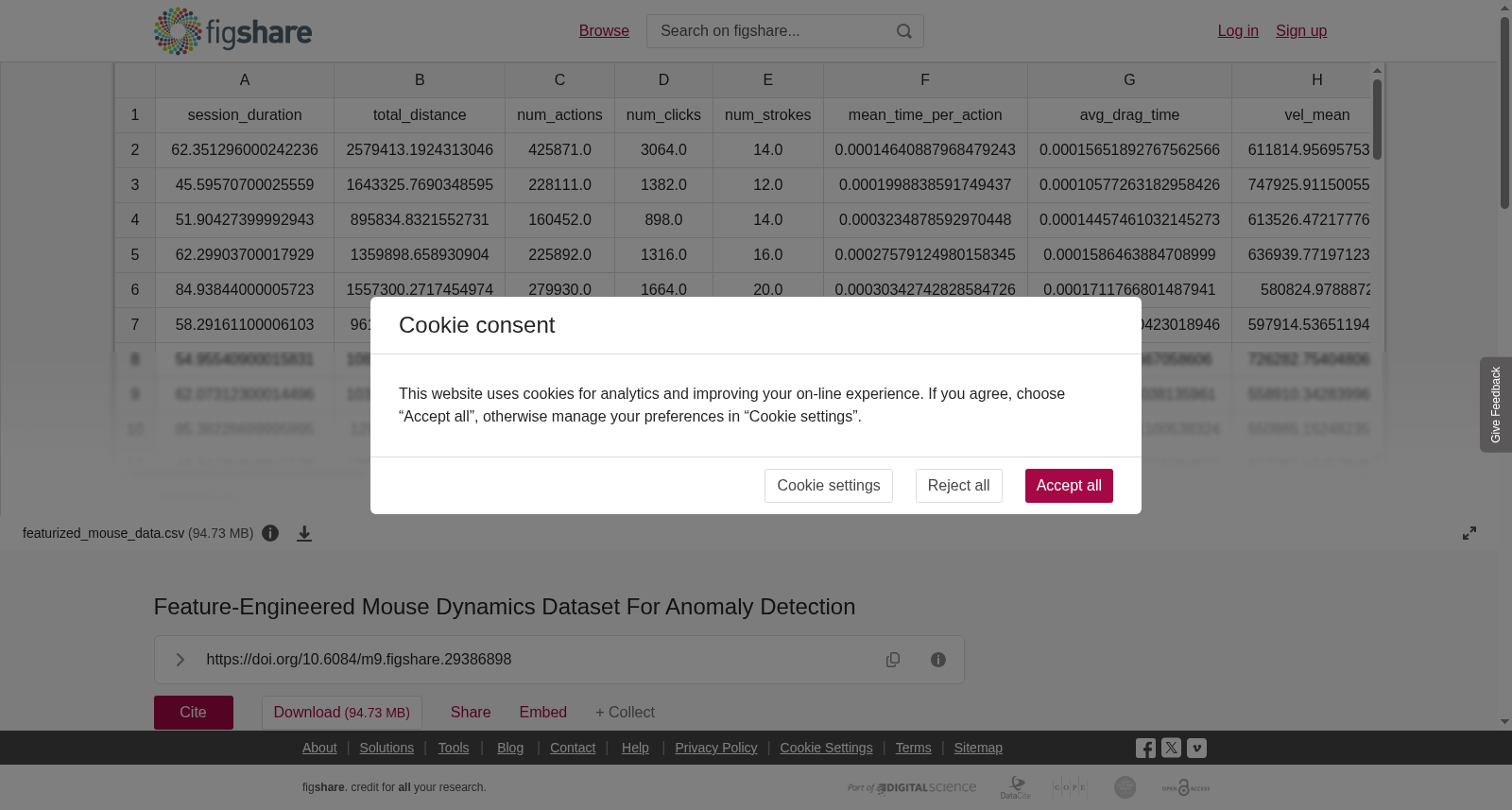
Task: Show file info for featurized_mouse_data.csv
Action: (x=270, y=533)
